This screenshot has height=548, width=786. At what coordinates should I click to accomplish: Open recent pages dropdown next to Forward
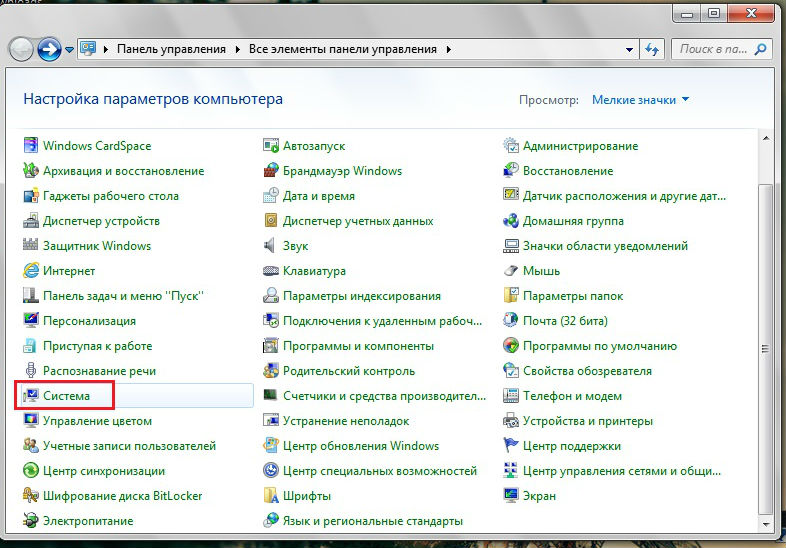pos(70,50)
